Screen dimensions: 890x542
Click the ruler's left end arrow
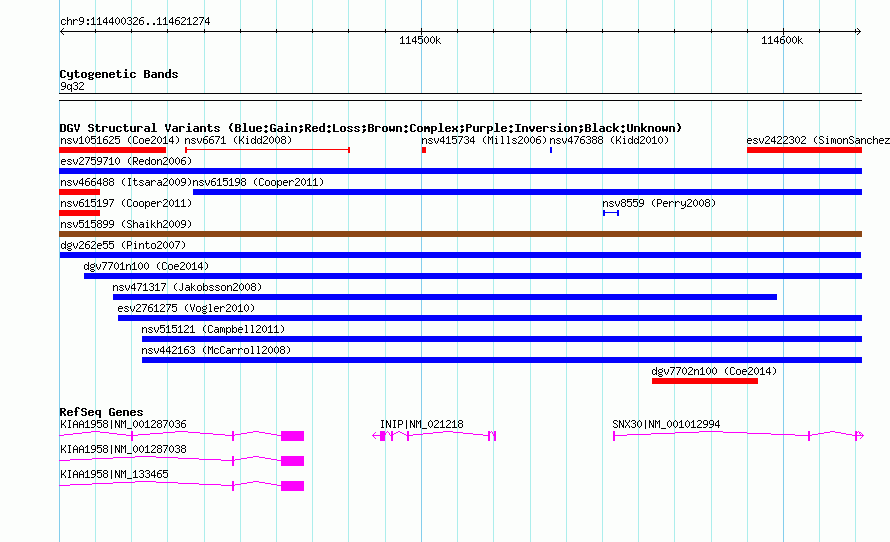[62, 32]
